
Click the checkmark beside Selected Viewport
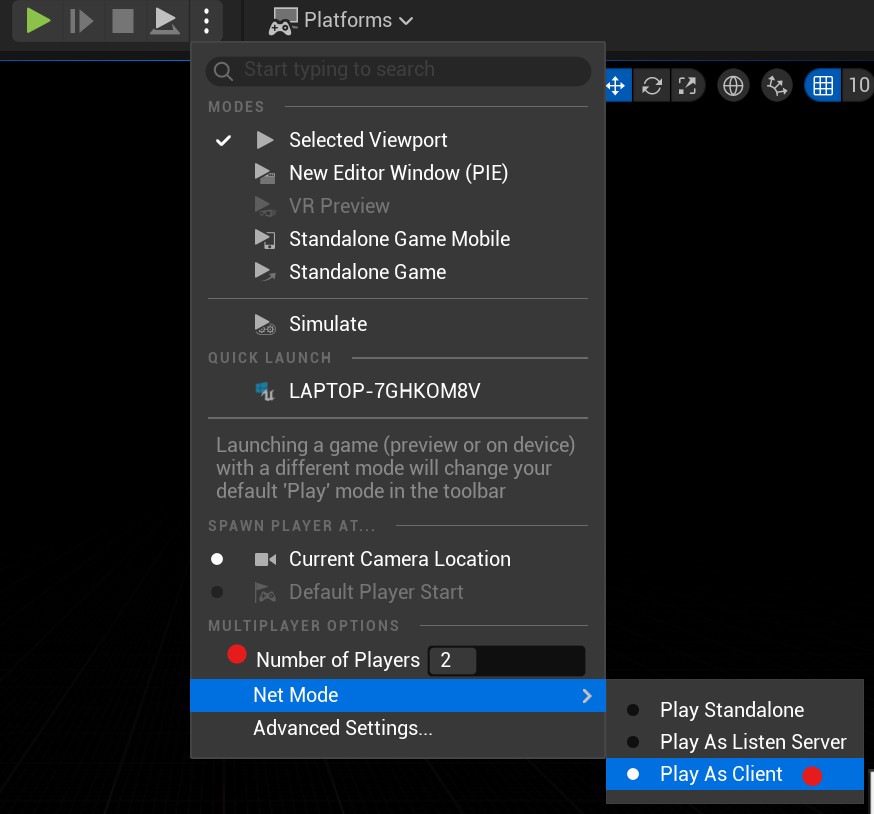pyautogui.click(x=223, y=140)
